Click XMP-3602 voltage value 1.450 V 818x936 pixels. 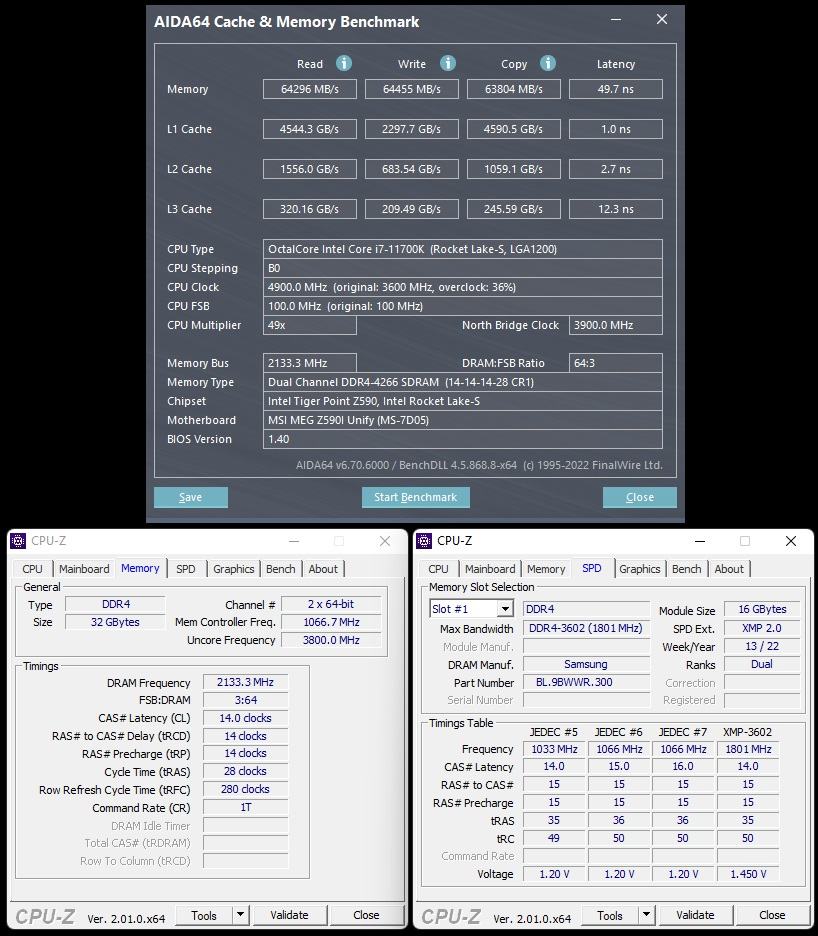pos(748,874)
